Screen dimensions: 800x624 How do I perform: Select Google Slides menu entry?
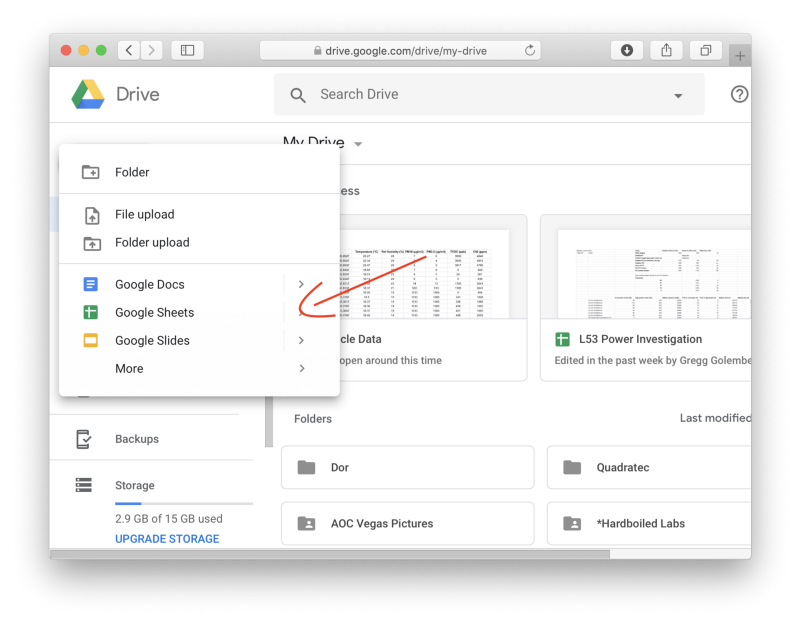(199, 340)
